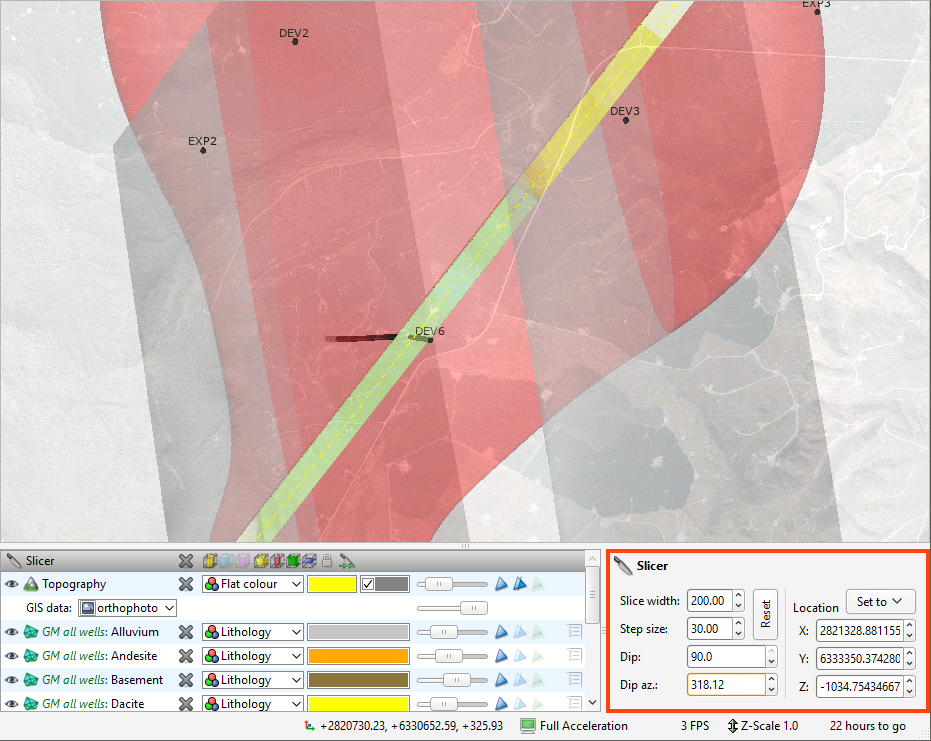931x741 pixels.
Task: Click first blue triangle on Basement row
Action: click(502, 680)
